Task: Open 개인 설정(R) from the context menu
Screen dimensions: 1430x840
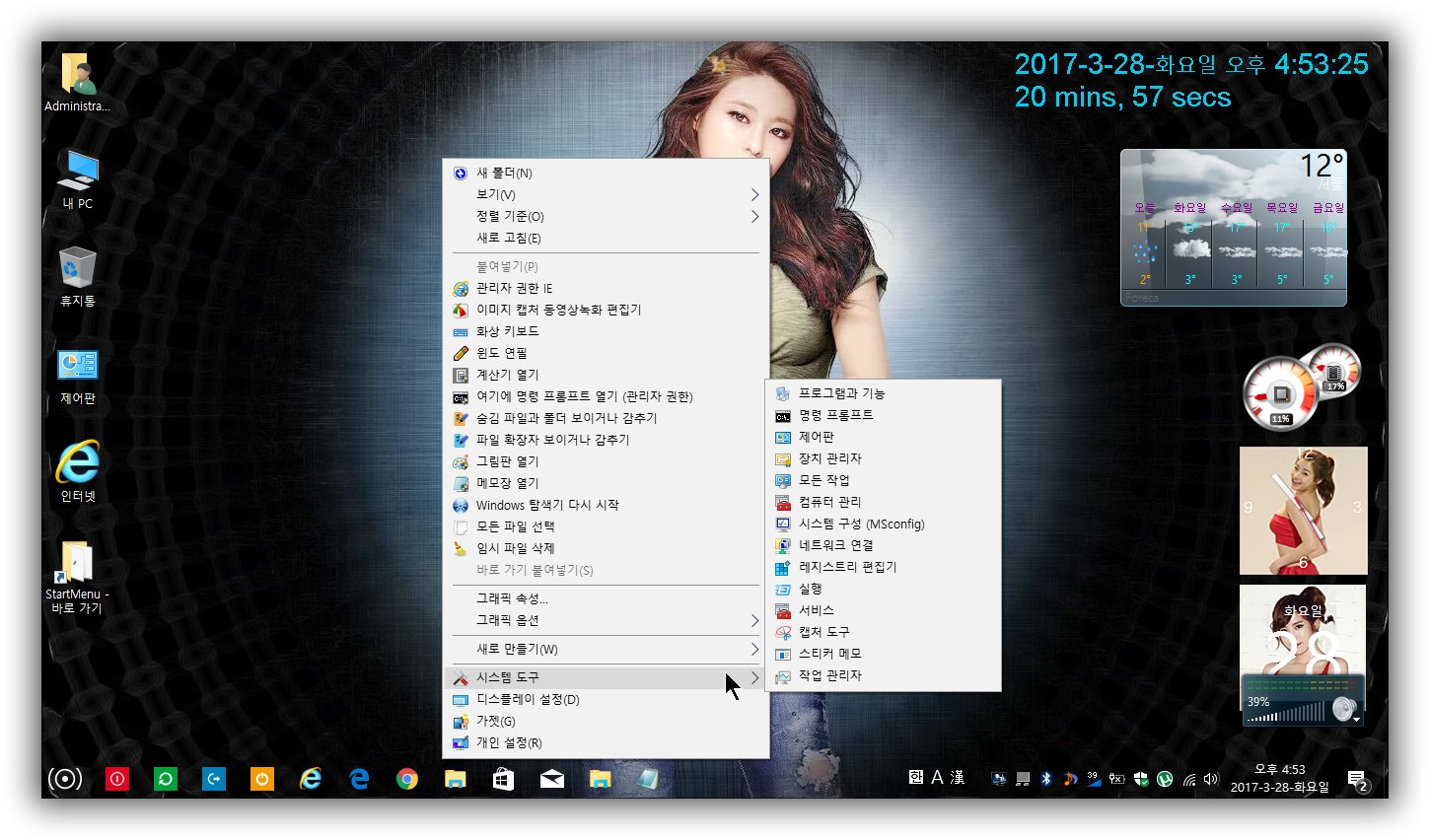Action: point(606,742)
